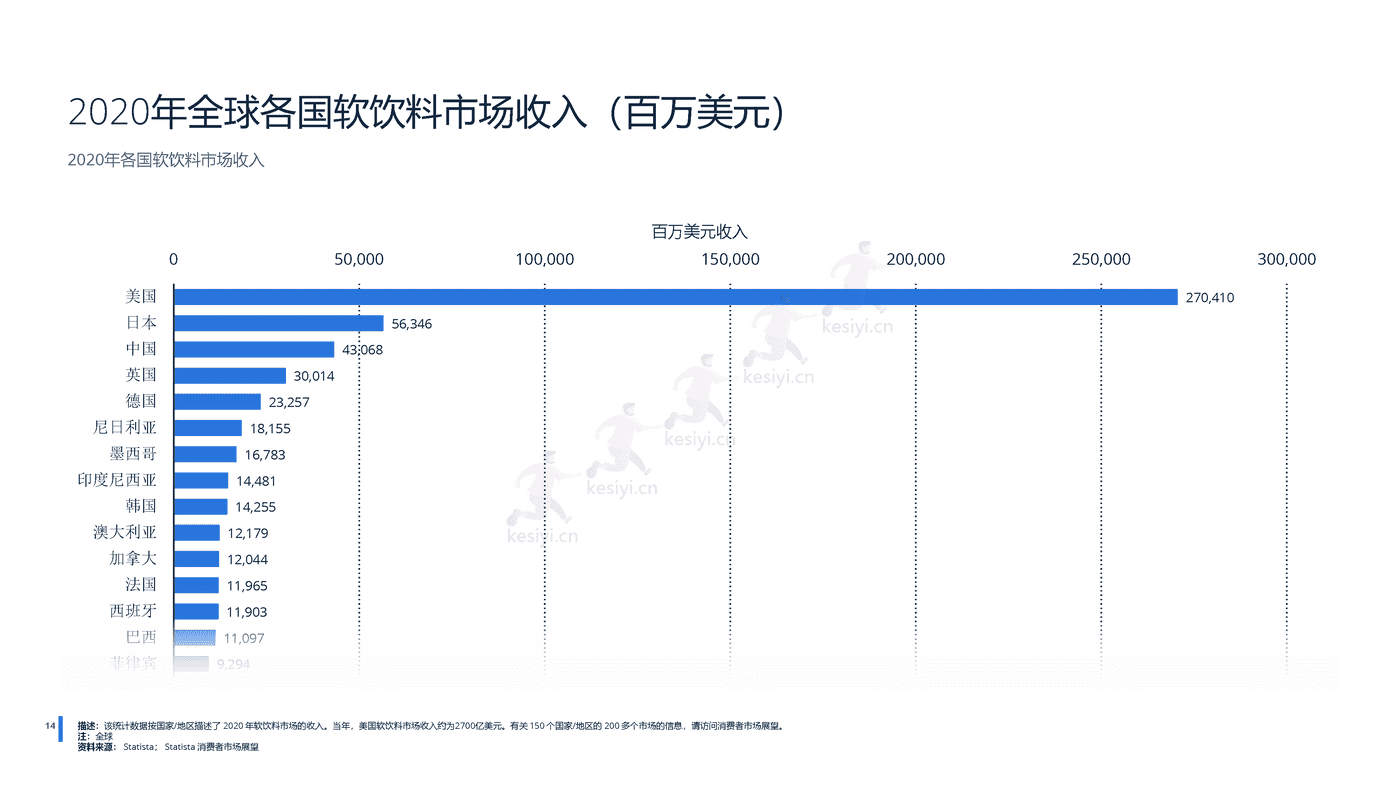Click the country label 日本
1400x788 pixels.
coord(141,323)
